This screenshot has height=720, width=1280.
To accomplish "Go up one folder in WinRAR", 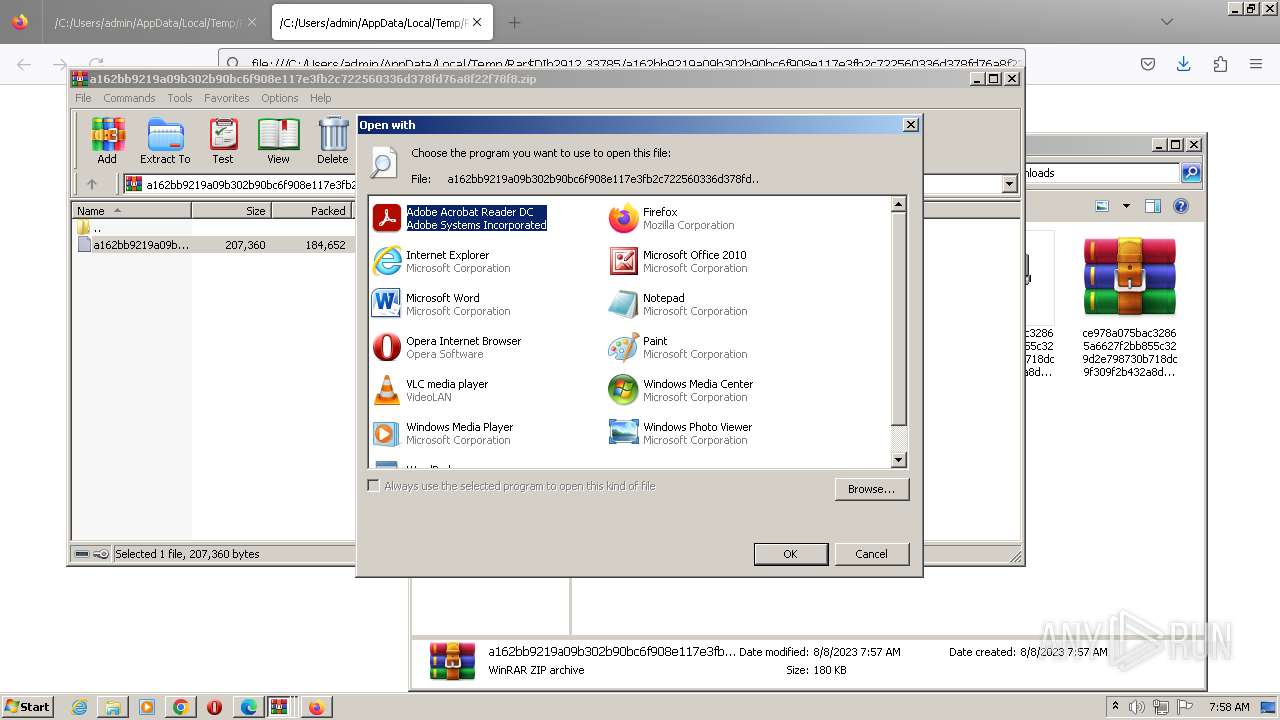I will coord(92,184).
